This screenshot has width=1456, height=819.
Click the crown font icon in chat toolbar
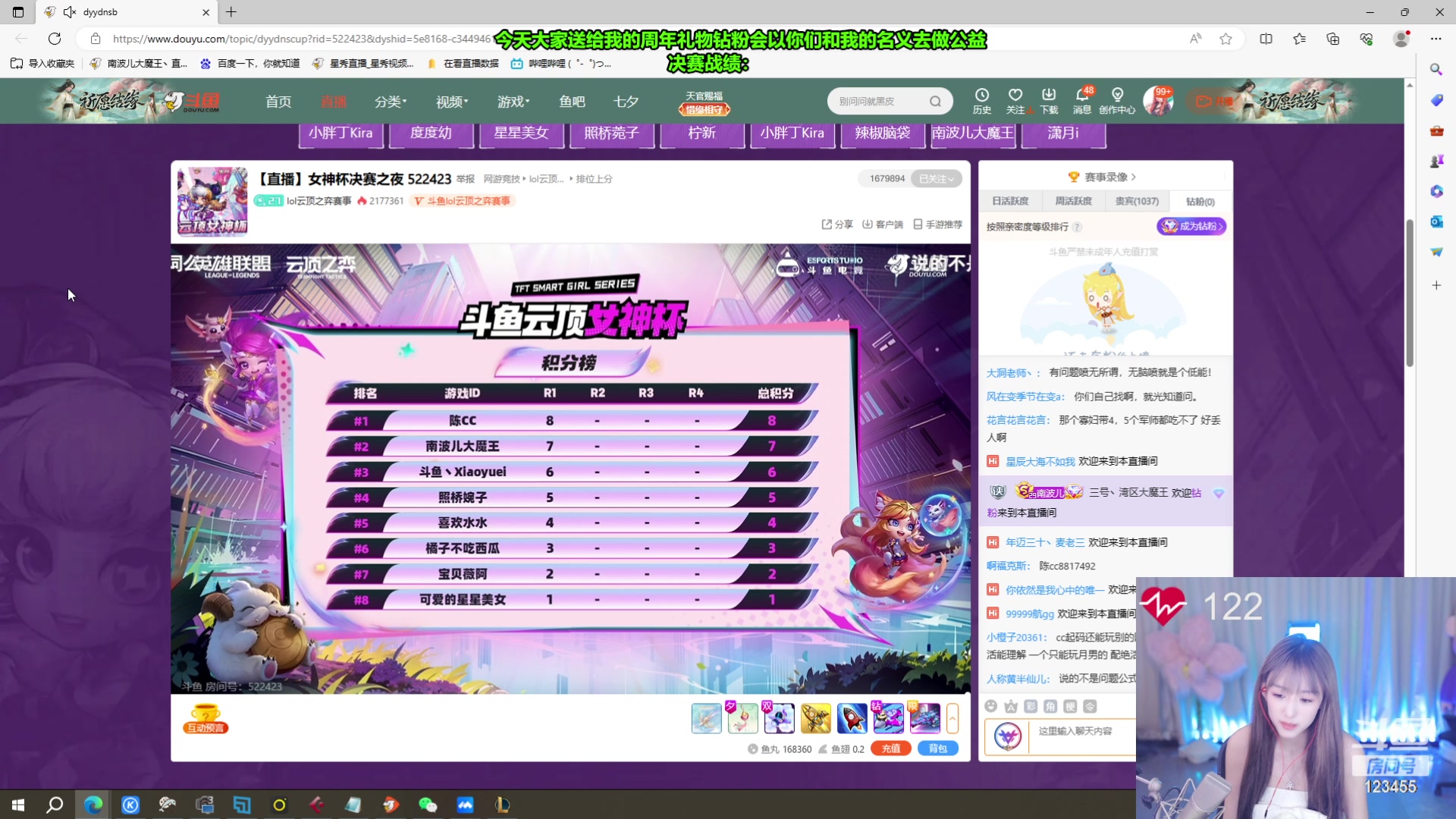1011,706
